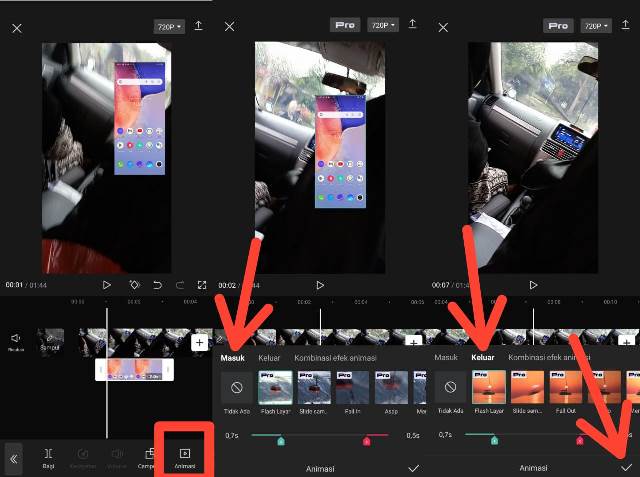640x477 pixels.
Task: Close the editor on the 00:01 screen
Action: 17,28
